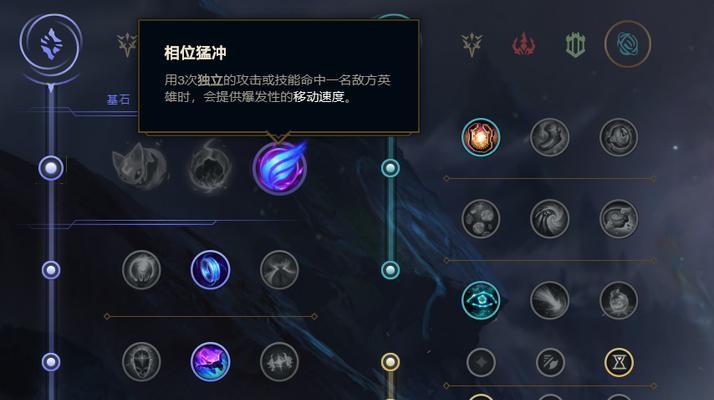The width and height of the screenshot is (714, 400).
Task: Click the keystone slot node on purple line
Action: point(51,168)
